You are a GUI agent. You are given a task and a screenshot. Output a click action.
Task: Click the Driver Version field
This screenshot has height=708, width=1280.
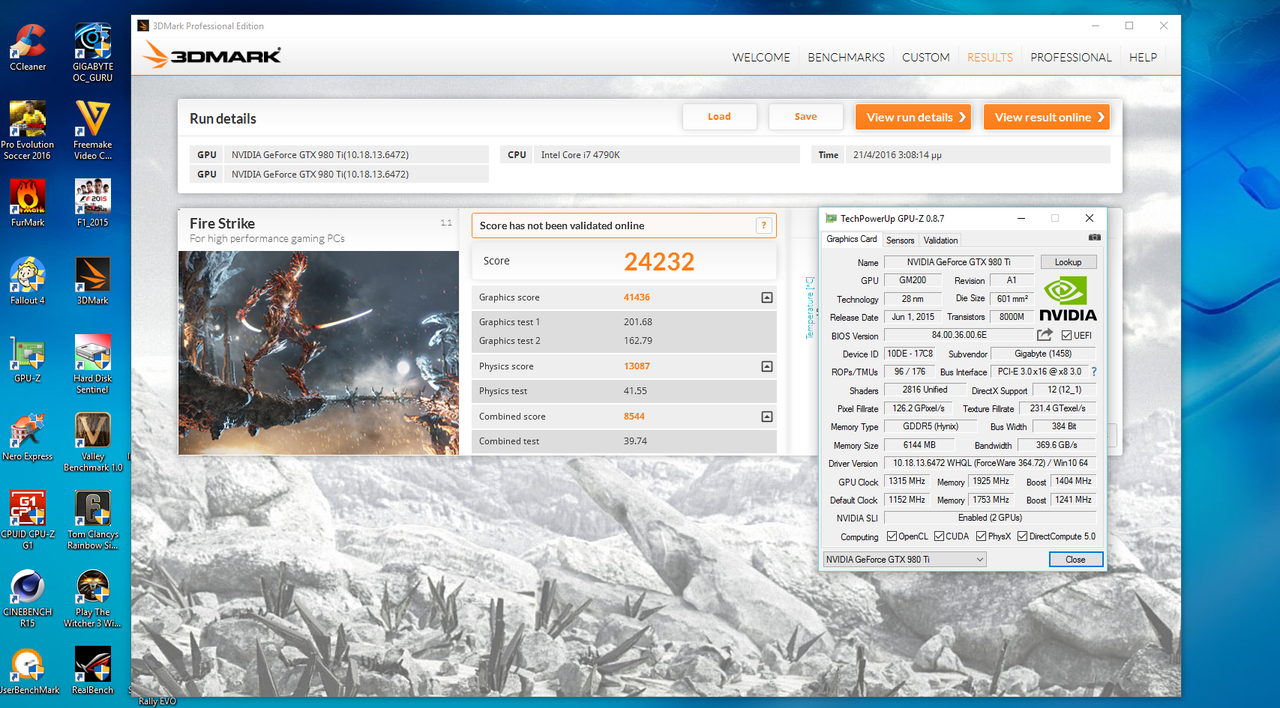pos(989,463)
